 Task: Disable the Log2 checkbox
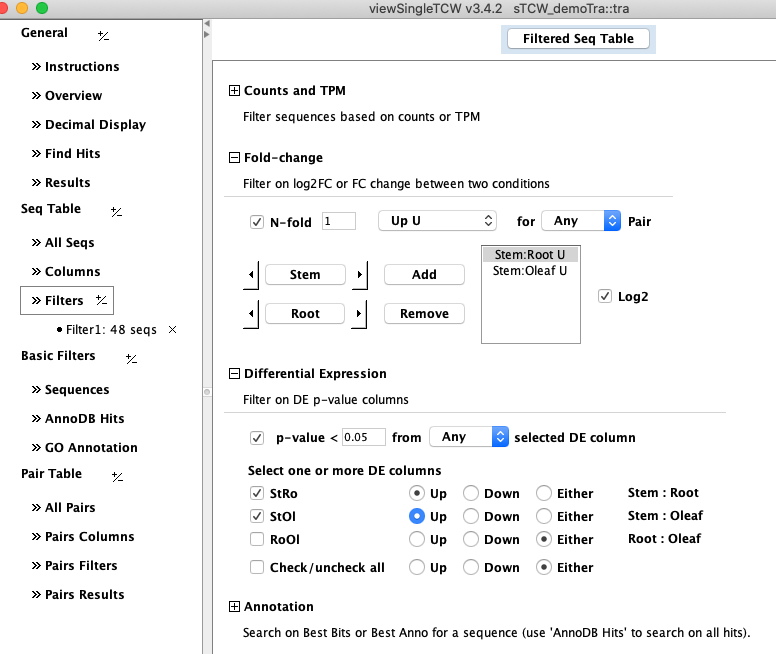(x=604, y=297)
